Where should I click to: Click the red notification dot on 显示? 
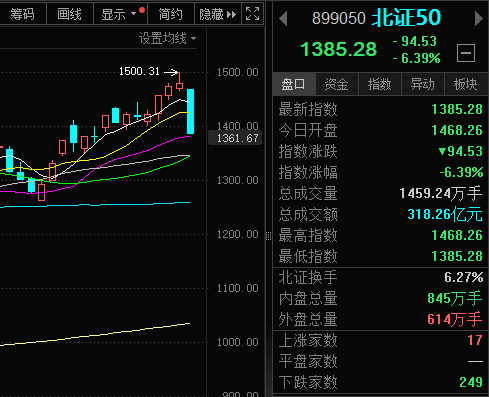(142, 10)
